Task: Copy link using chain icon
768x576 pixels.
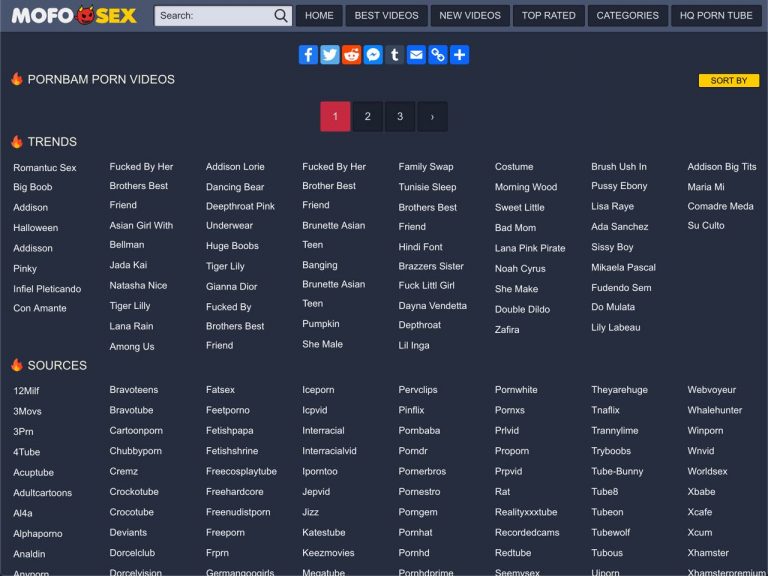Action: [x=437, y=54]
